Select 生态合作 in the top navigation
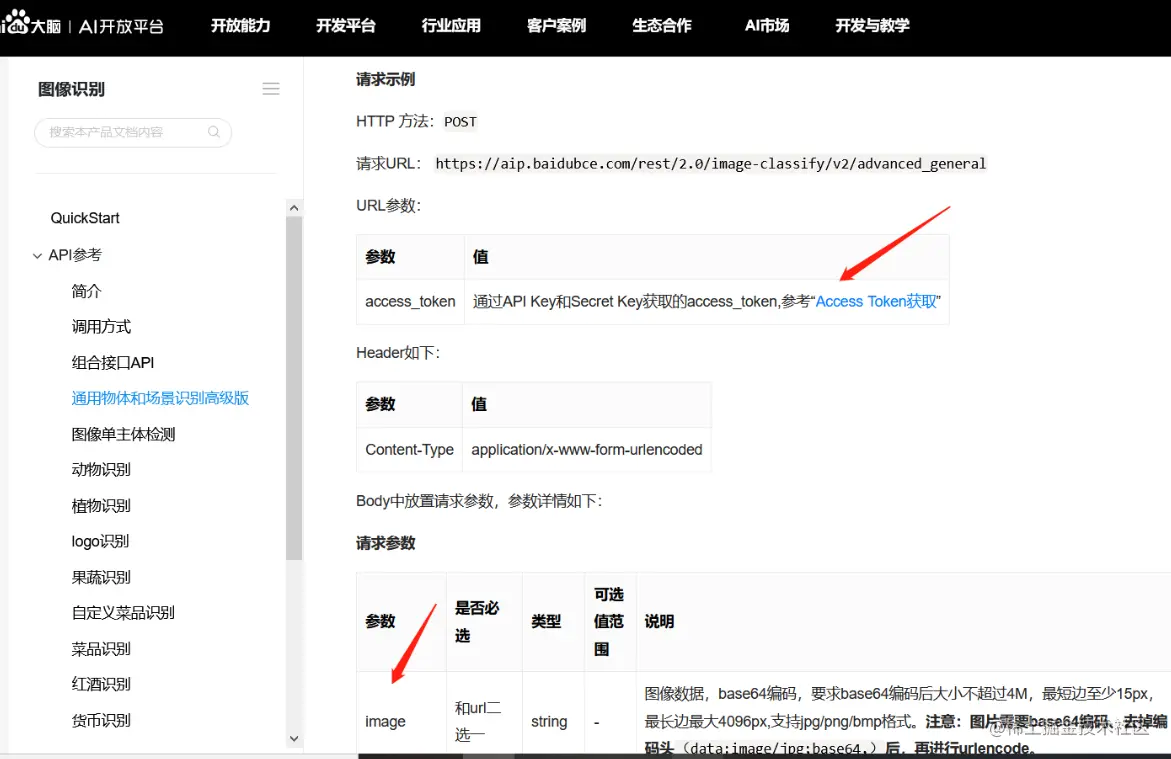This screenshot has height=759, width=1171. (x=661, y=27)
